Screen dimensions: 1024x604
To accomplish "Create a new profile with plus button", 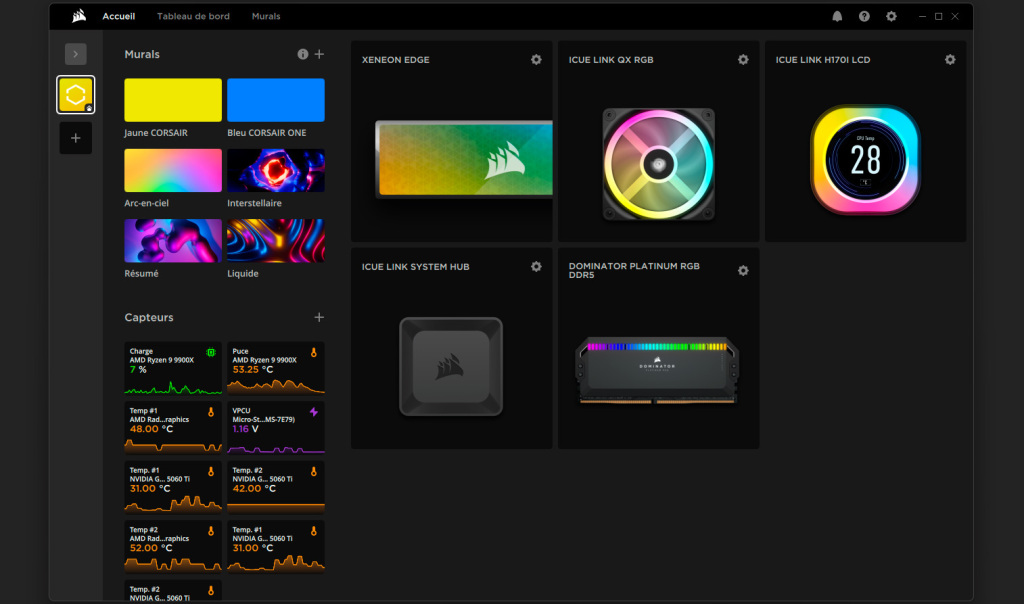I will coord(76,138).
